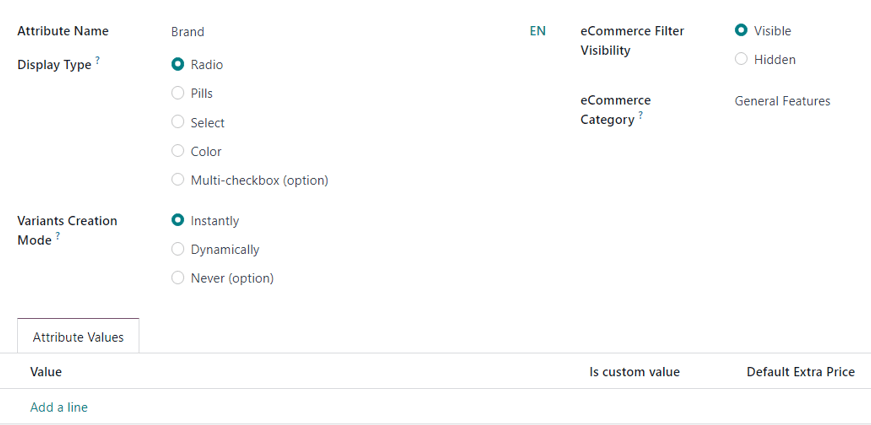The image size is (871, 425).
Task: Set variants creation mode to Dynamically
Action: click(x=178, y=250)
